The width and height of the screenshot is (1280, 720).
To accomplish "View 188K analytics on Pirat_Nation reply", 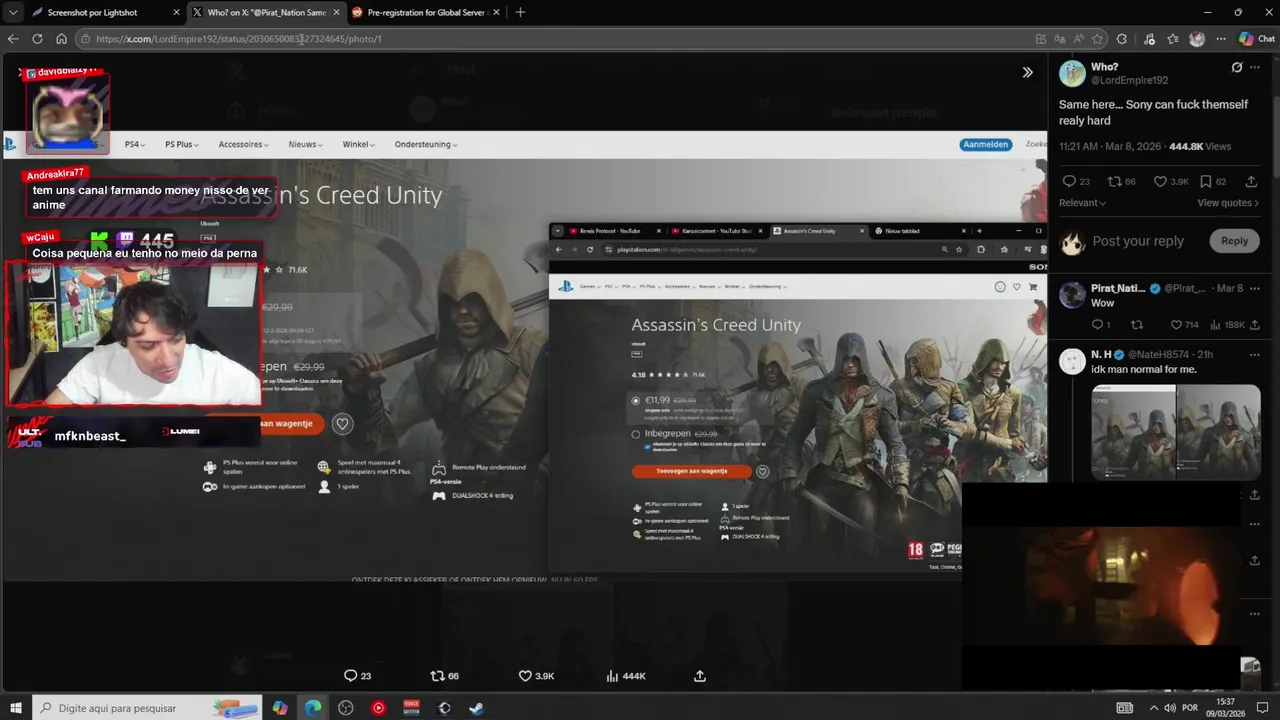I will [x=1226, y=325].
